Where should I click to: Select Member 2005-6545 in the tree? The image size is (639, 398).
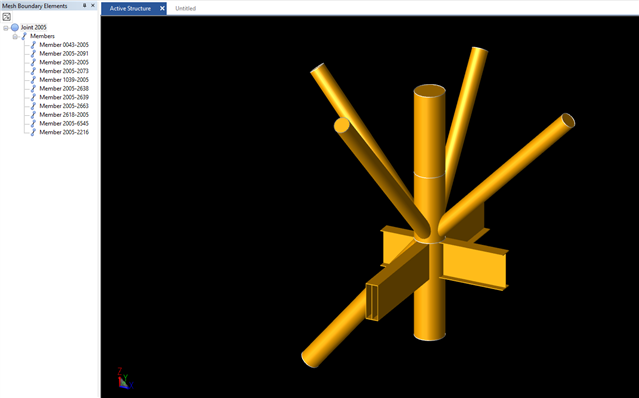(64, 123)
